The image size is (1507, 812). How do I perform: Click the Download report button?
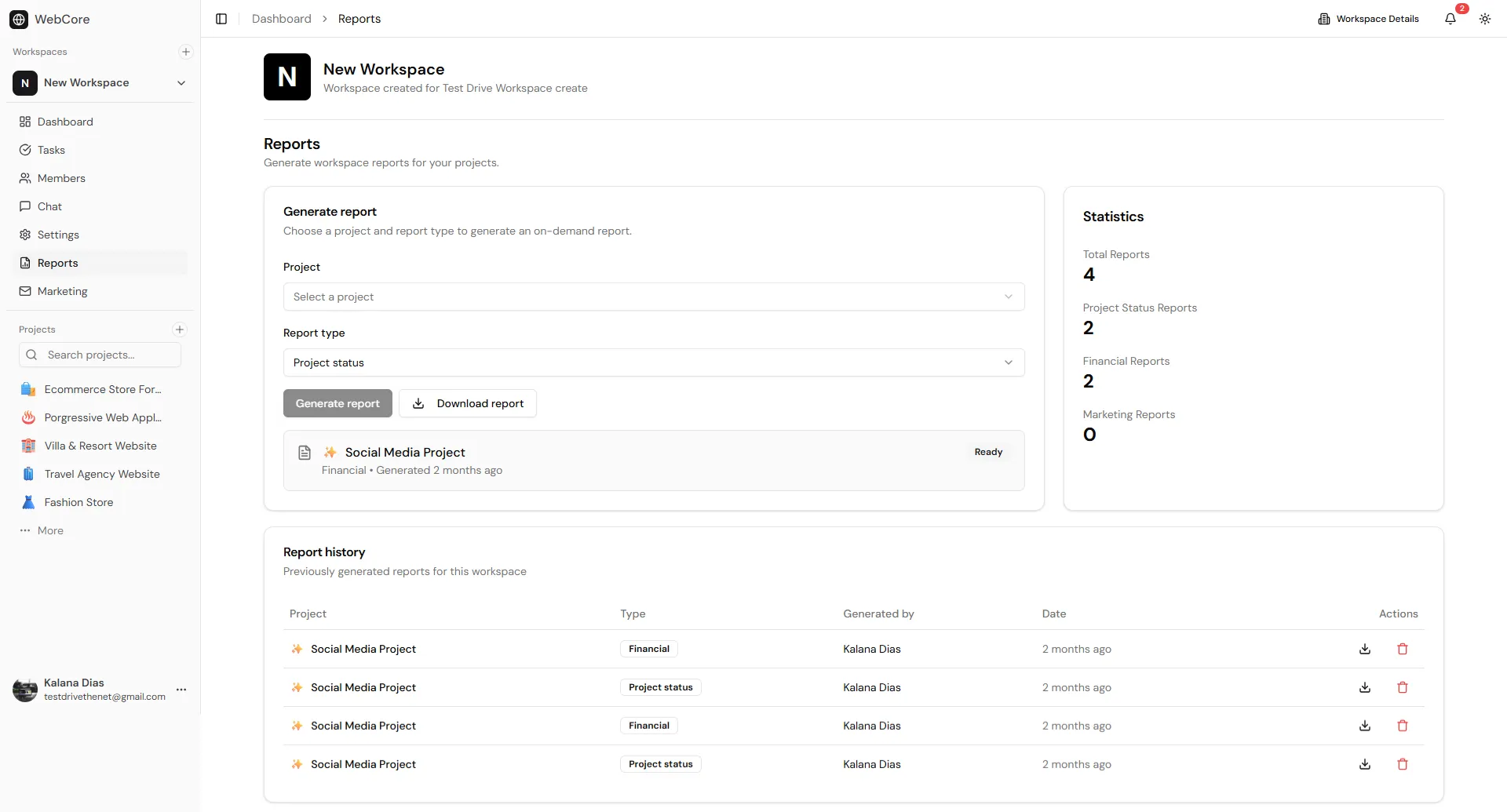tap(467, 403)
